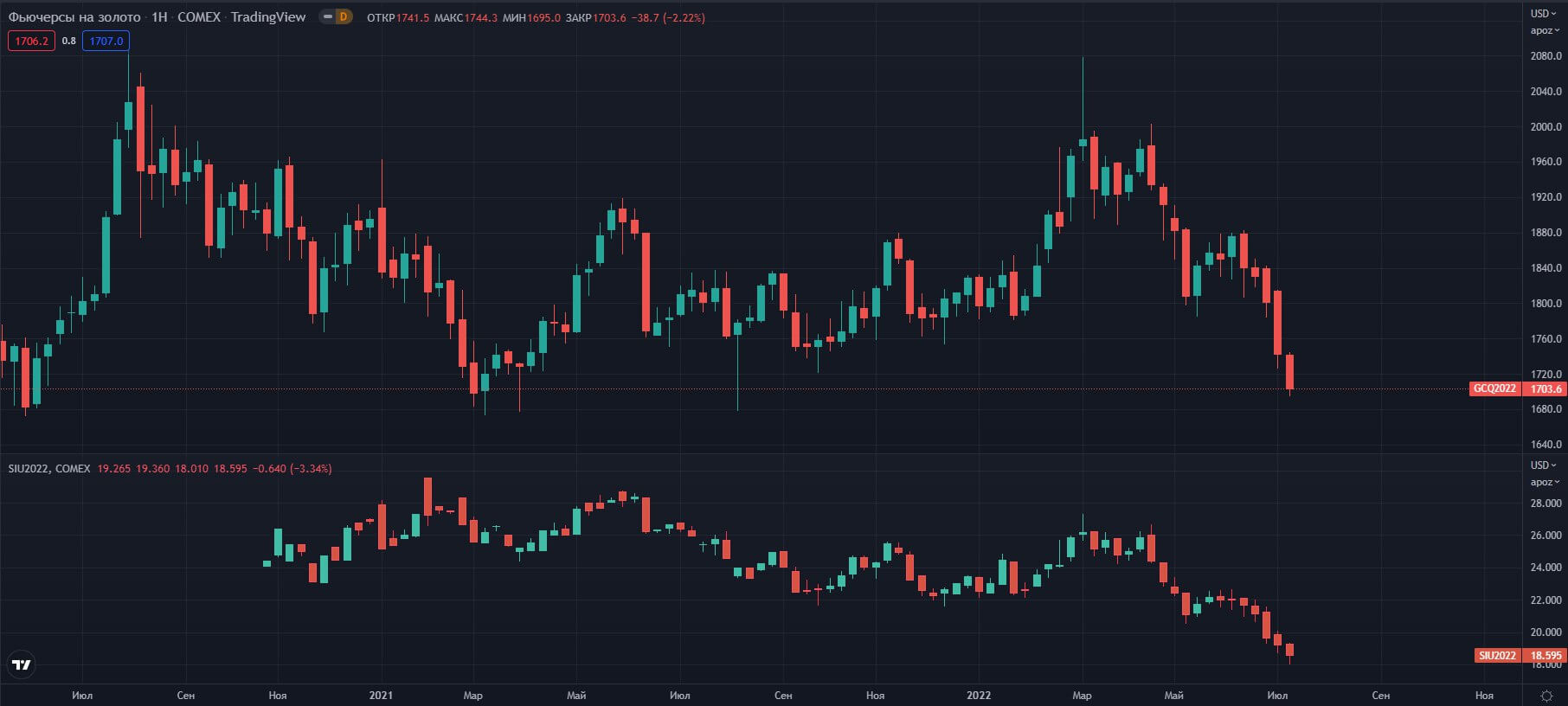This screenshot has width=1568, height=706.
Task: Click the 2080.0 price scale label
Action: click(1546, 56)
